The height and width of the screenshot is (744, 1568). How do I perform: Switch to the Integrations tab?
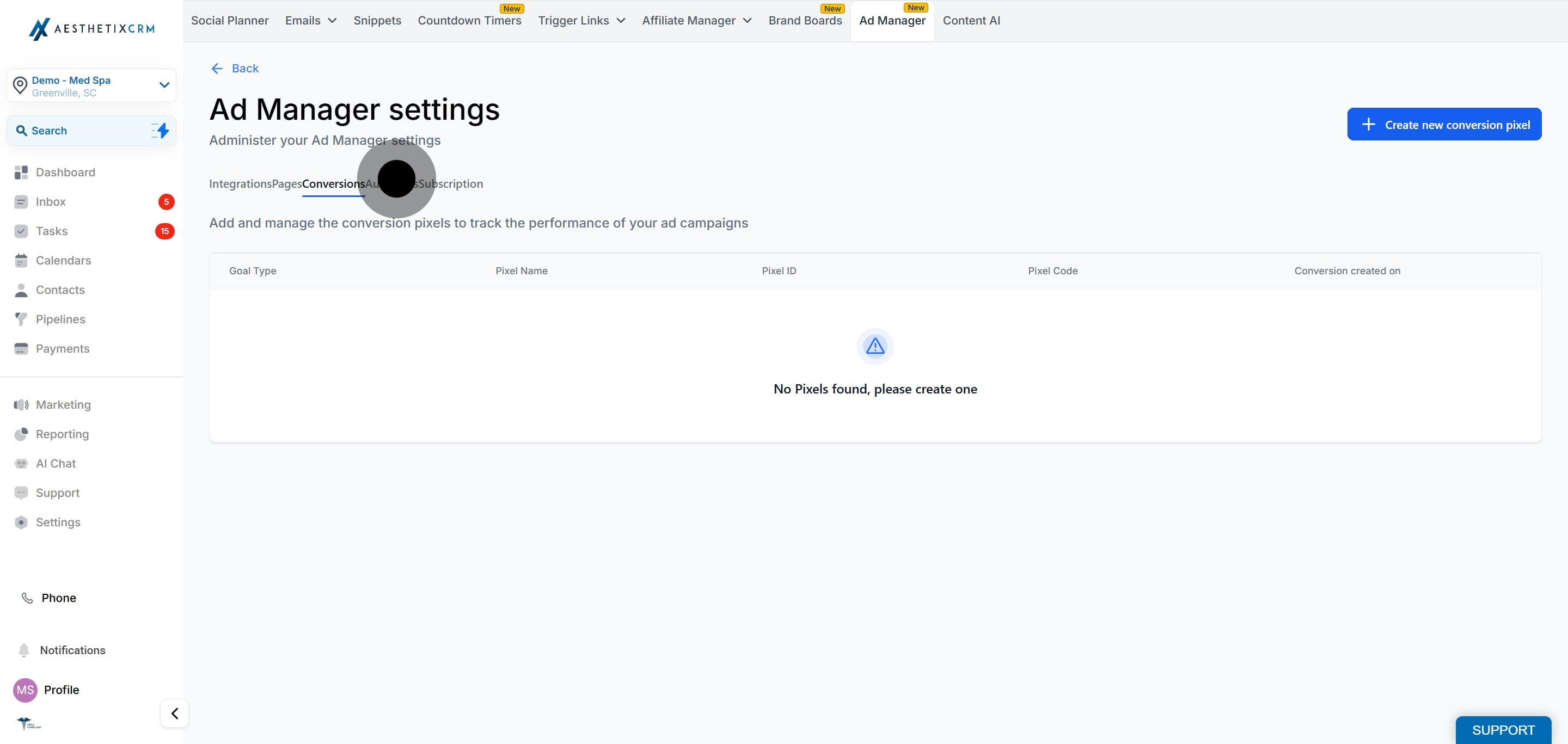coord(240,184)
